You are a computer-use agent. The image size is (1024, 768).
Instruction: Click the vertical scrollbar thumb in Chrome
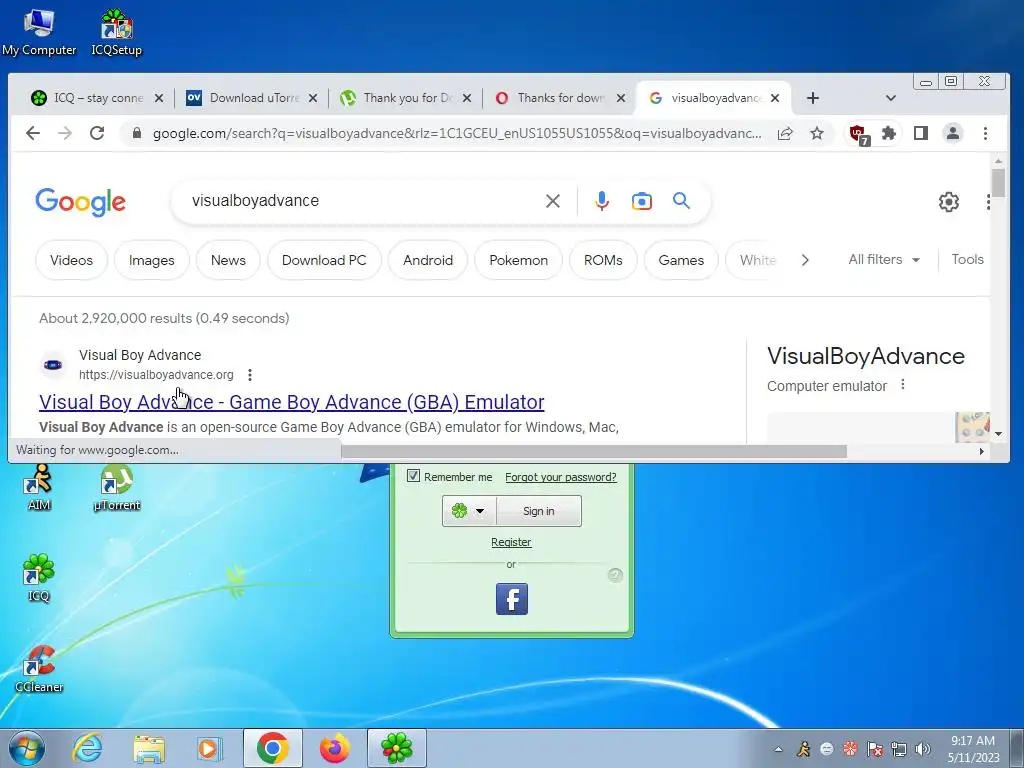tap(998, 182)
